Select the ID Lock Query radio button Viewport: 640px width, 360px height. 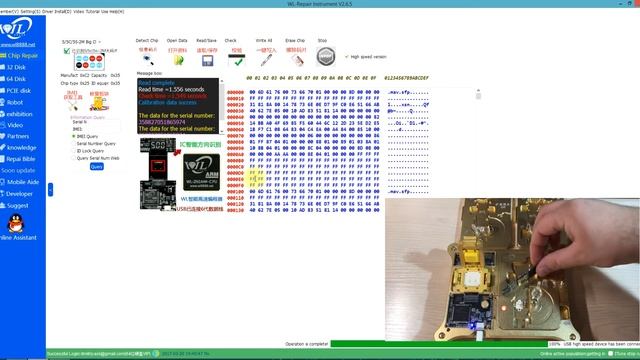tap(74, 151)
